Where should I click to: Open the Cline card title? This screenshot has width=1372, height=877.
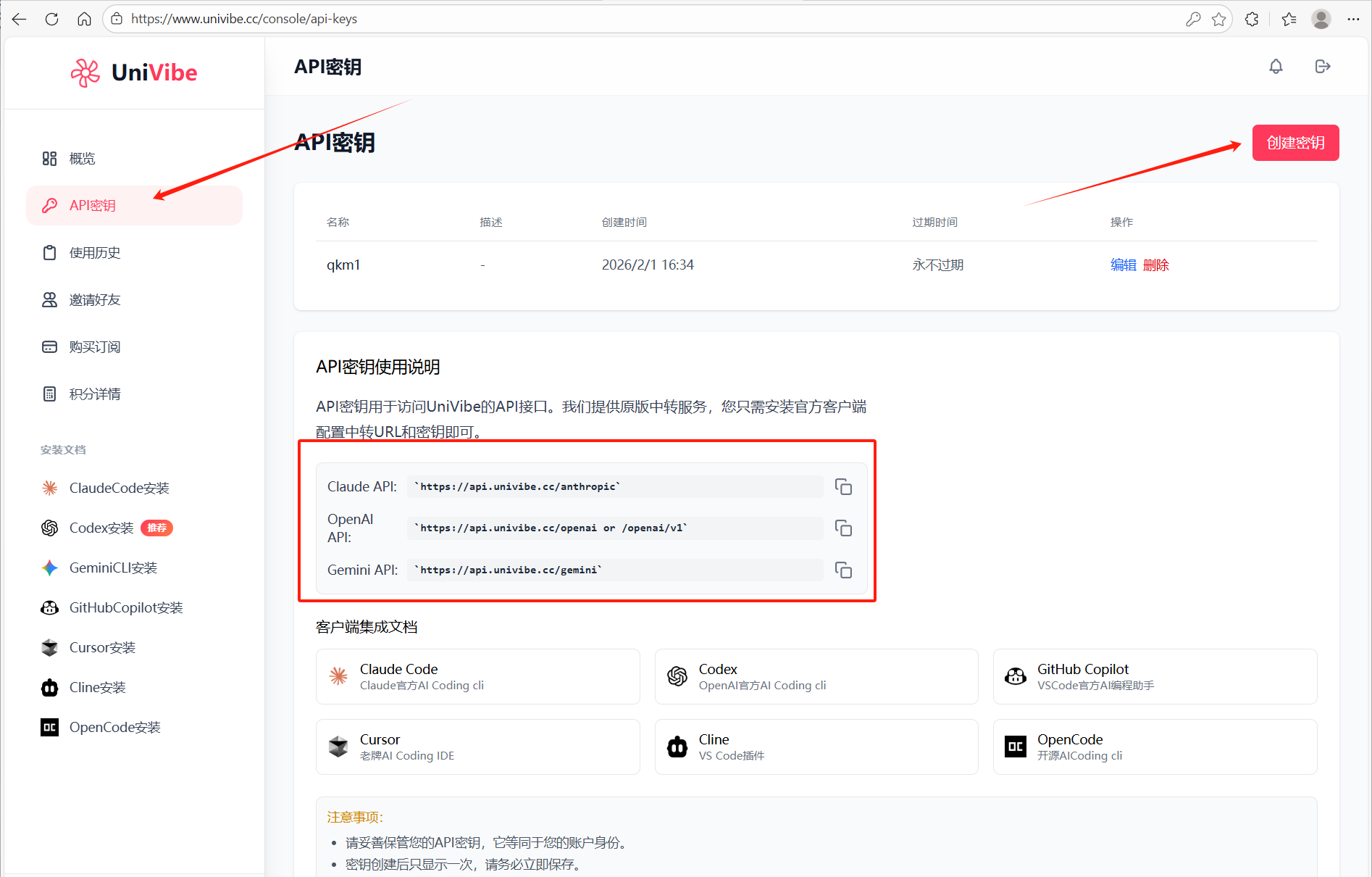click(714, 739)
